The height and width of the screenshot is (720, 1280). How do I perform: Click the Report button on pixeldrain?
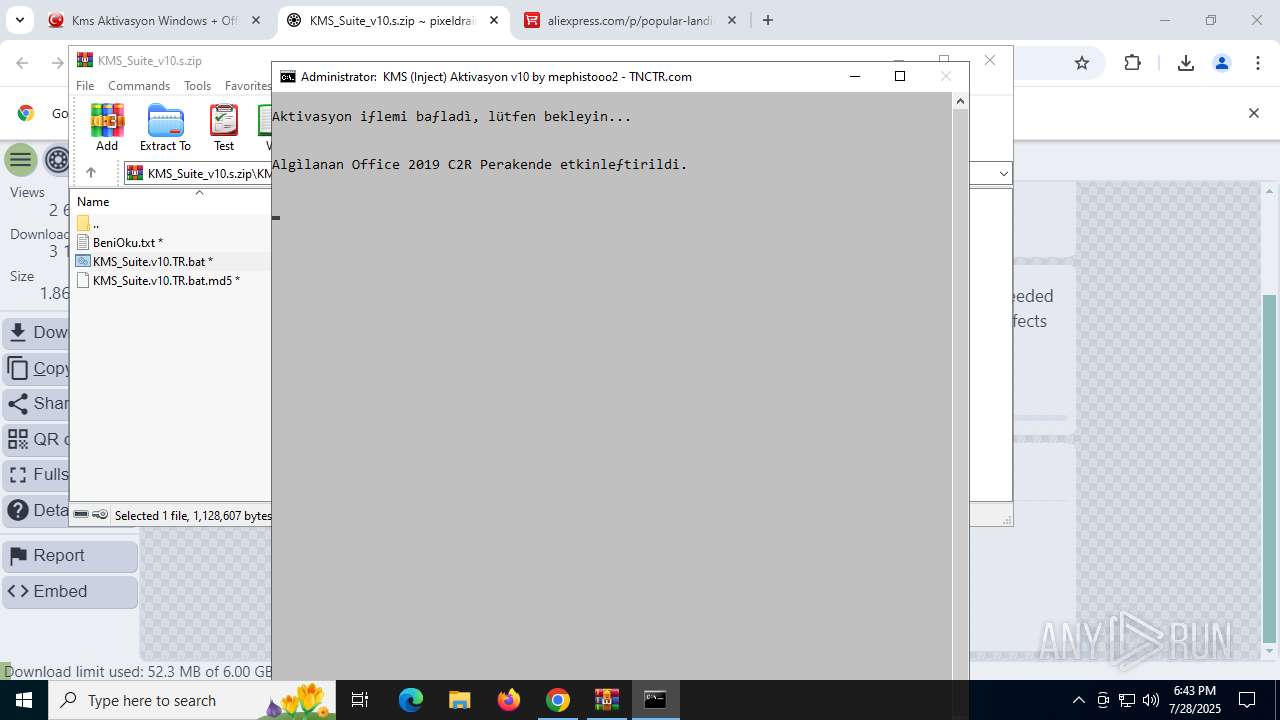click(x=70, y=556)
